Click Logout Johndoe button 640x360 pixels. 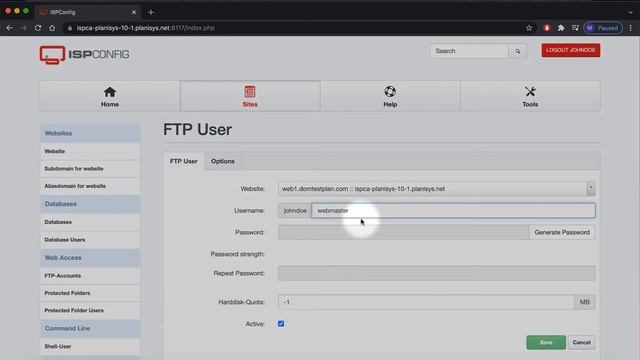point(571,50)
